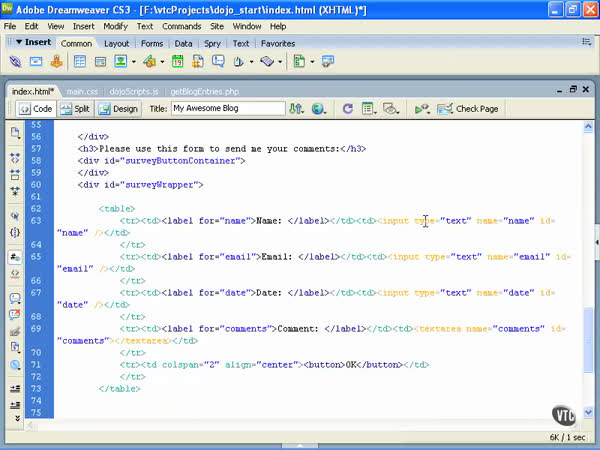Collapse the Insert panel triangle
The width and height of the screenshot is (600, 450).
[18, 43]
